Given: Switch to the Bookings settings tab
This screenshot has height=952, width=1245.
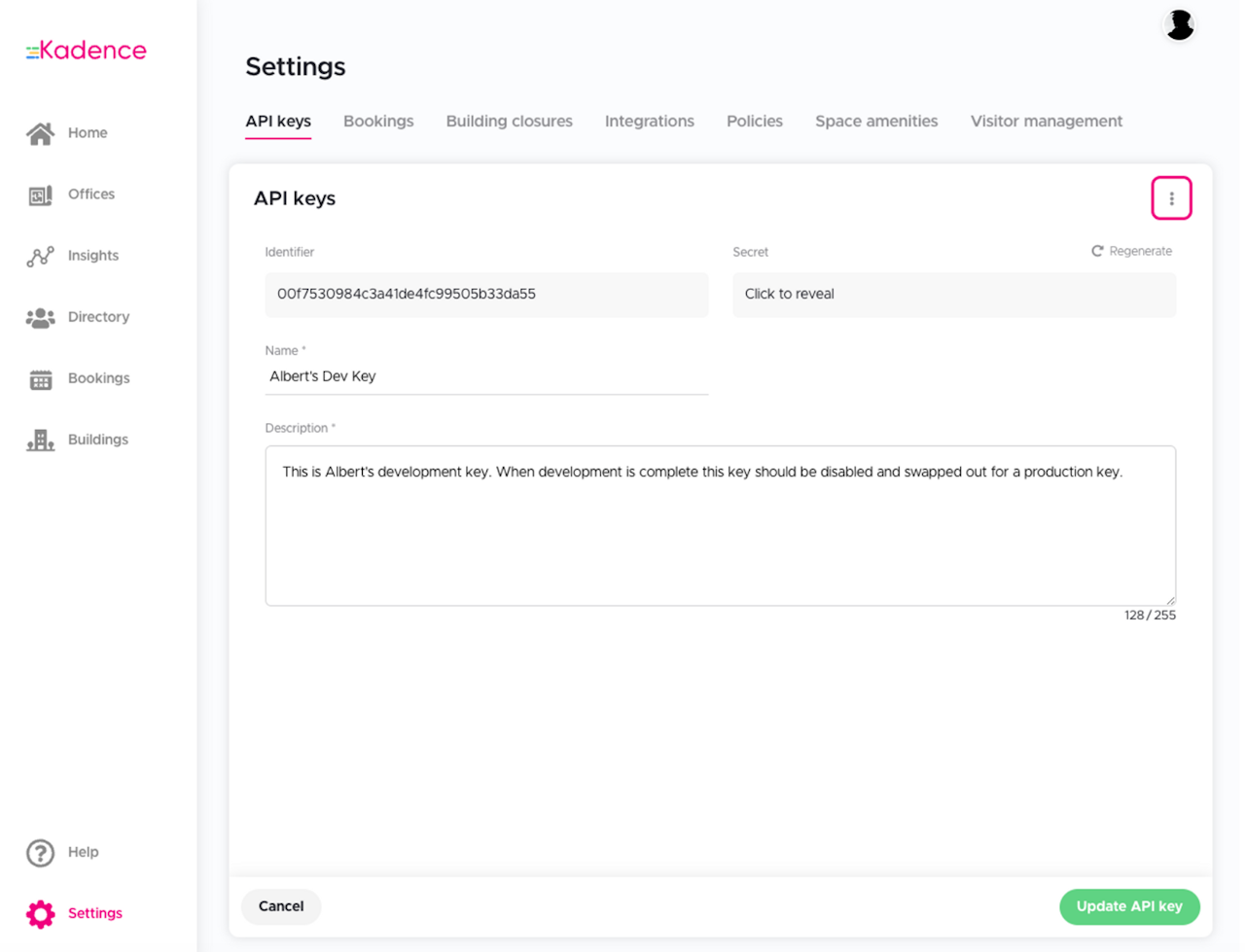Looking at the screenshot, I should click(x=378, y=122).
